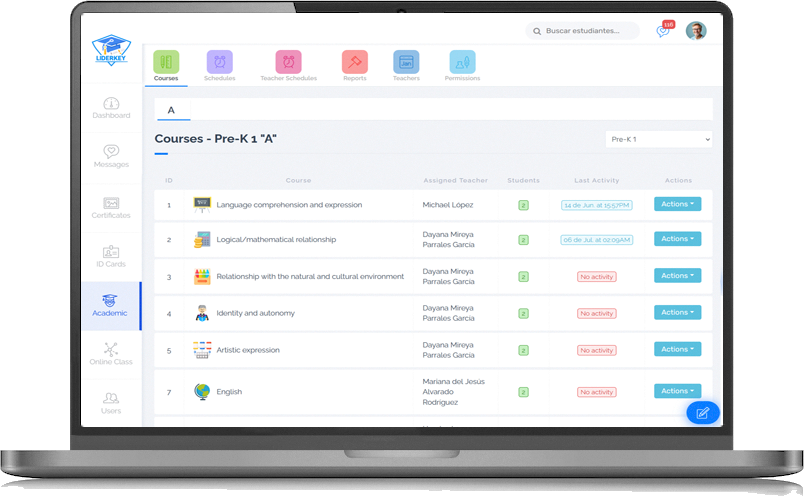Expand Actions for Language comprehension course
This screenshot has height=496, width=804.
point(677,204)
